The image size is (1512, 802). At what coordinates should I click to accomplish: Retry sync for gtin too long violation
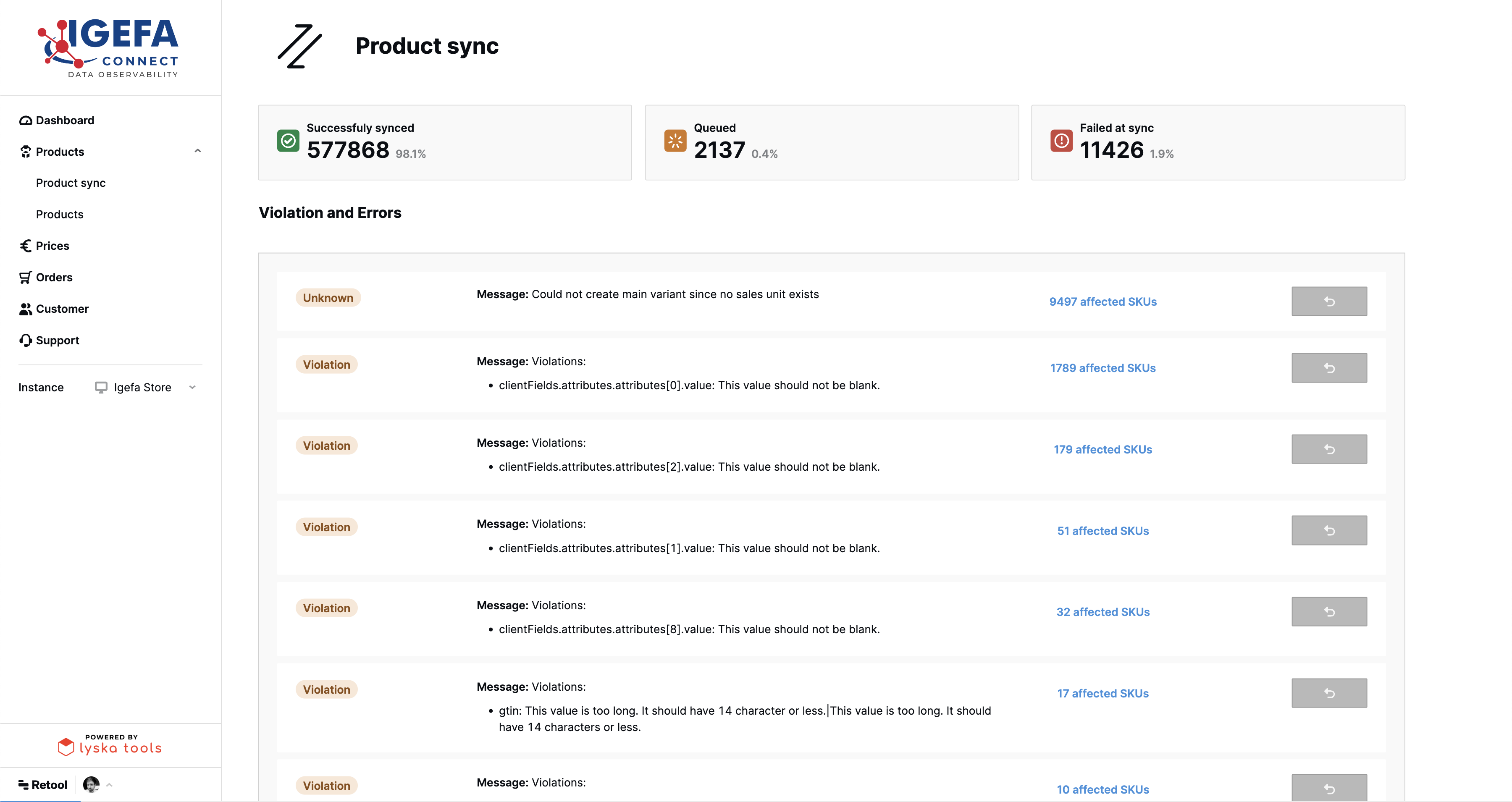[x=1328, y=693]
